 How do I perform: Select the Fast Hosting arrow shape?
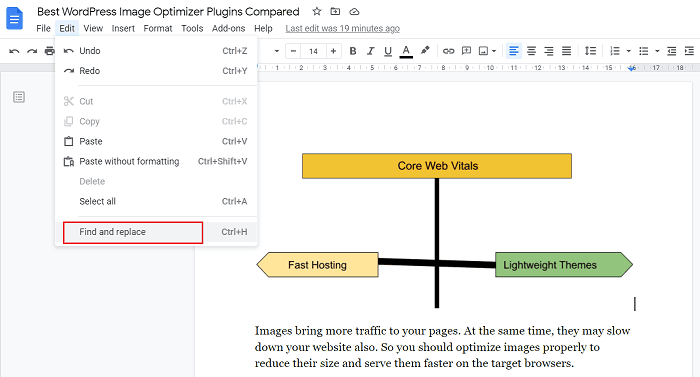tap(317, 265)
